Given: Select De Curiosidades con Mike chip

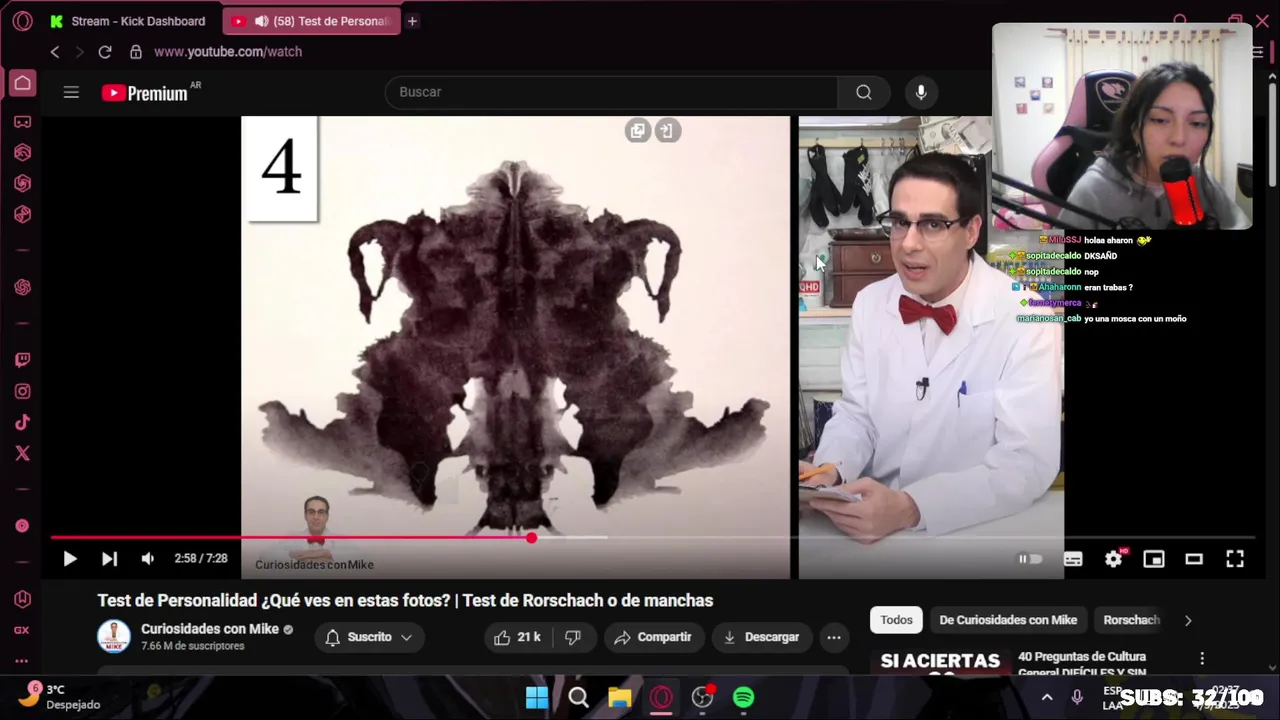Looking at the screenshot, I should 1008,620.
